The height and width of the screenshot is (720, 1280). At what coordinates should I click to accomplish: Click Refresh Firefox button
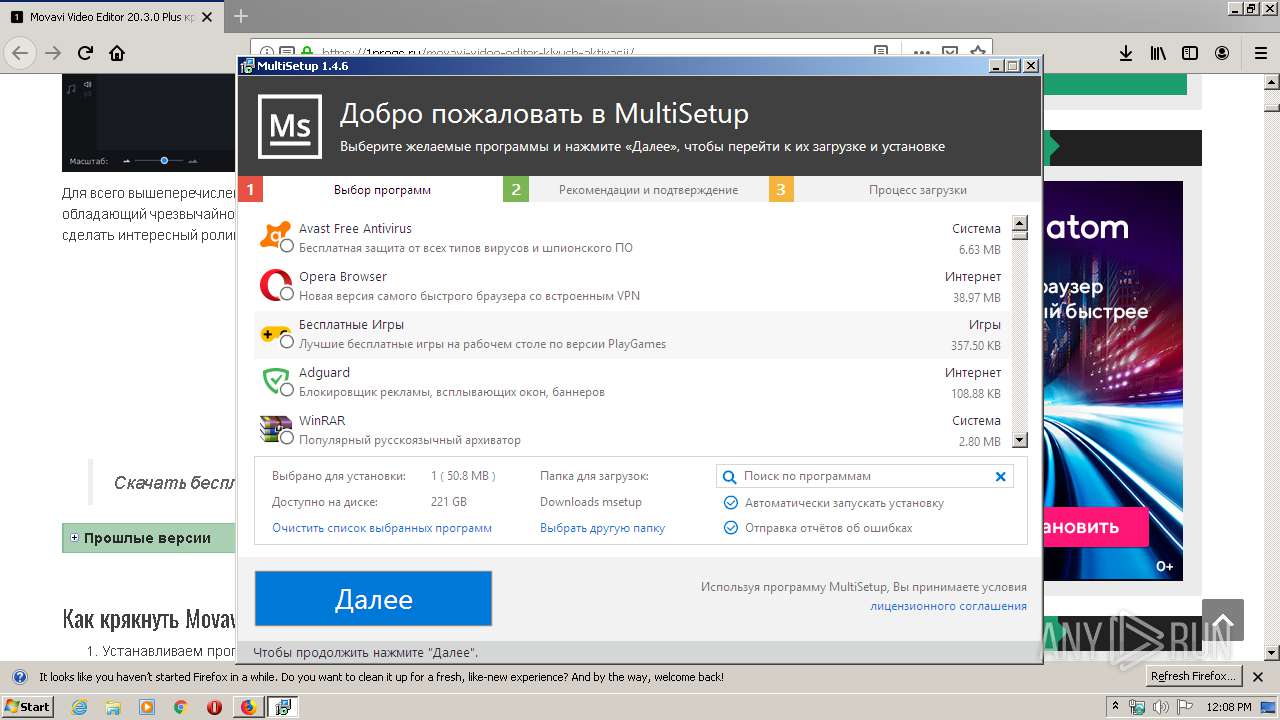tap(1194, 676)
